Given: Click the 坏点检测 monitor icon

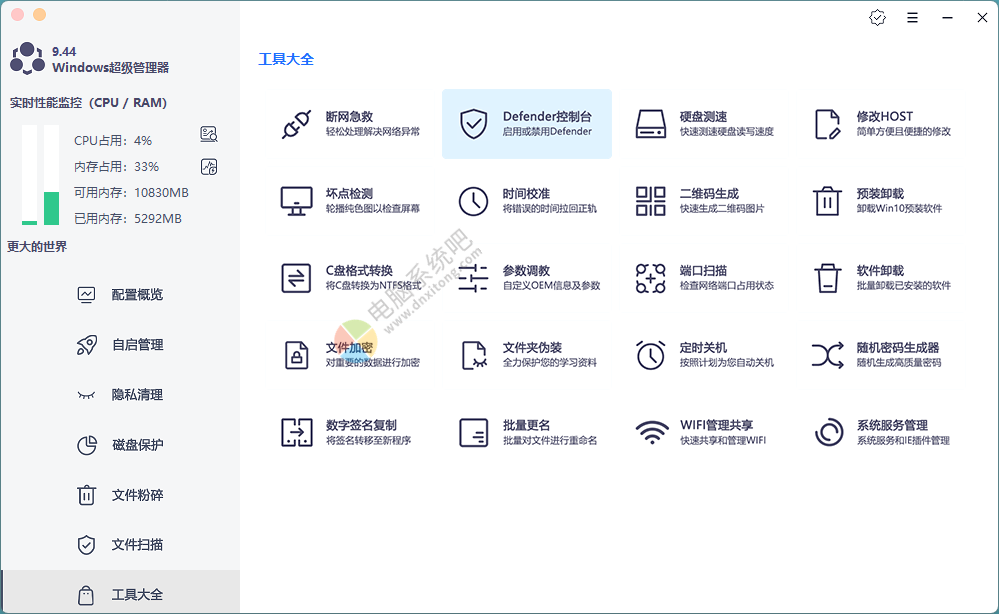Looking at the screenshot, I should (x=297, y=201).
